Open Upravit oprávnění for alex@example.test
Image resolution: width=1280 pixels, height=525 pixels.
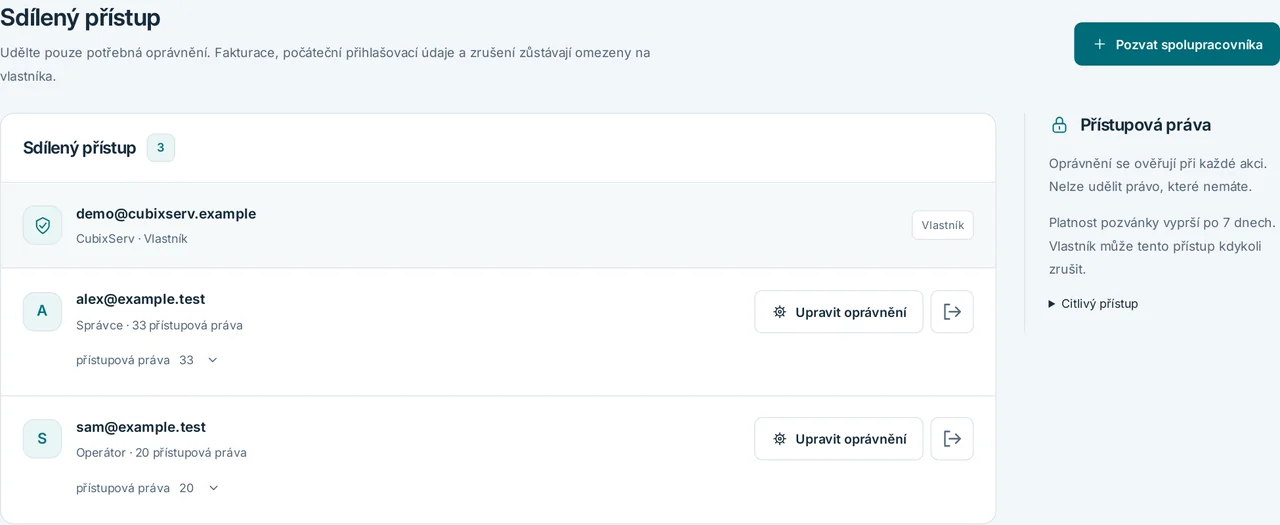[839, 312]
